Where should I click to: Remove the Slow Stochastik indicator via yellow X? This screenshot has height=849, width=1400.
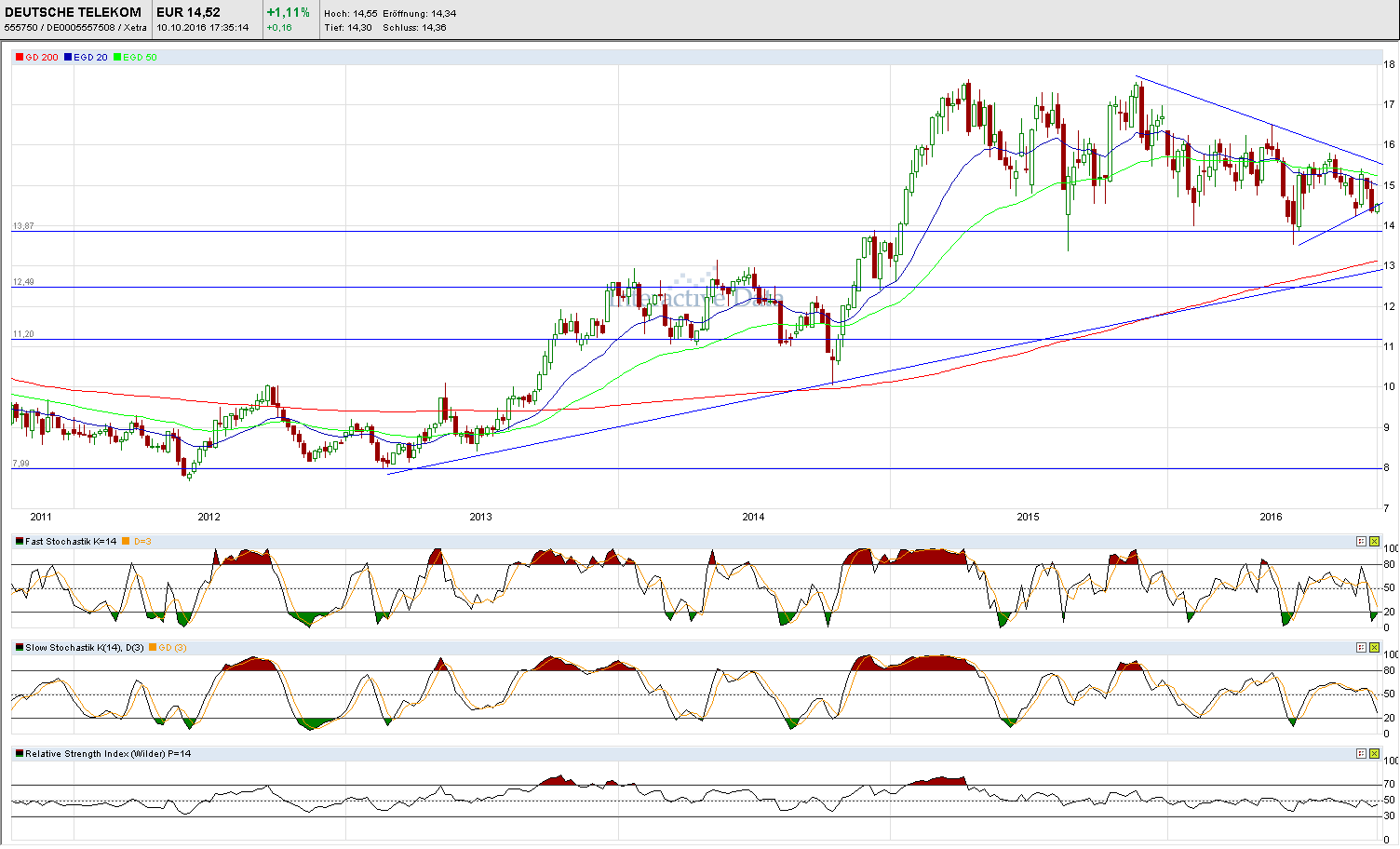click(x=1373, y=647)
